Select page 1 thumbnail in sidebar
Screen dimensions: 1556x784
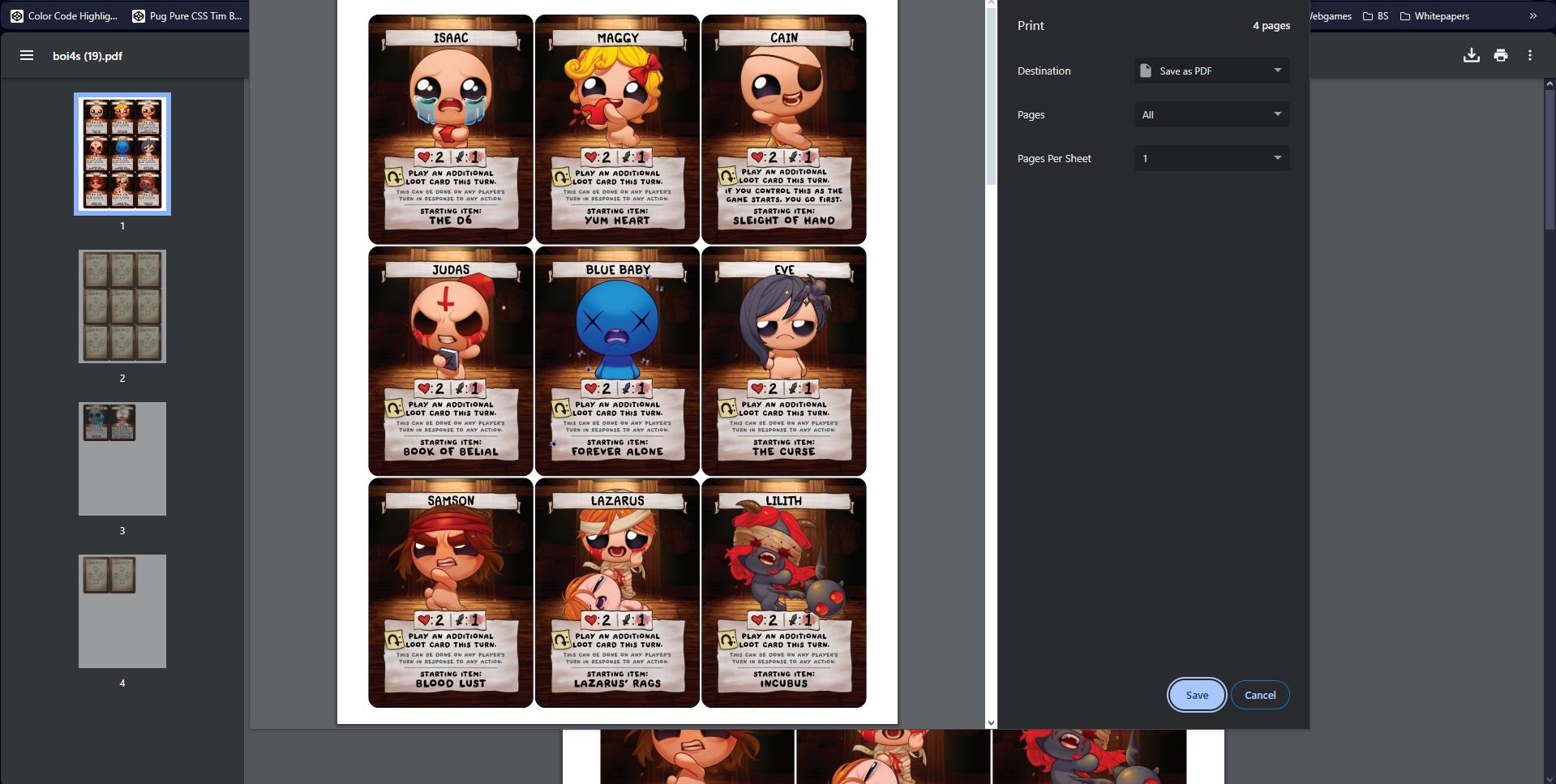tap(122, 154)
